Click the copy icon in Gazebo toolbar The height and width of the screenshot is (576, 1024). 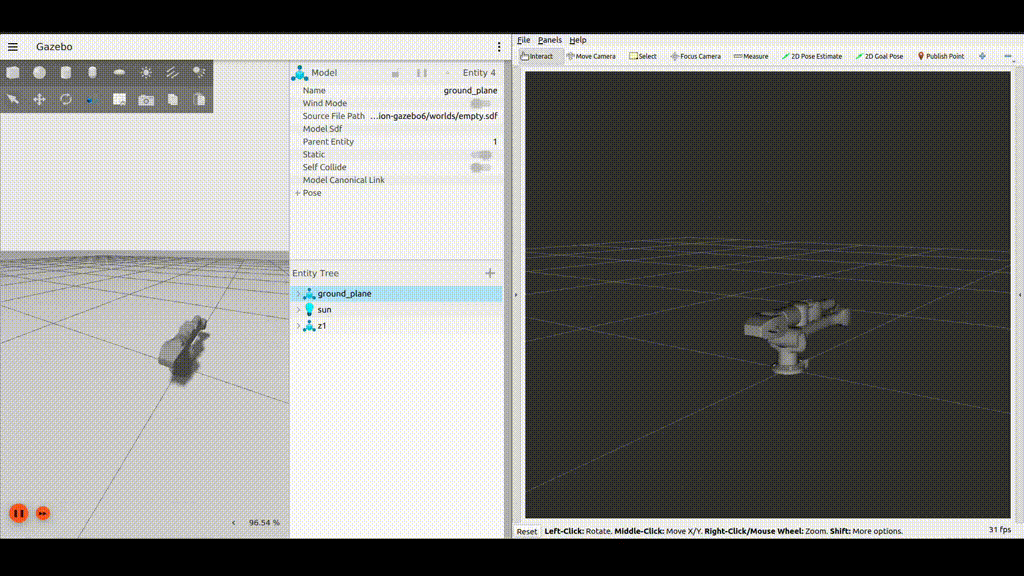pos(172,99)
